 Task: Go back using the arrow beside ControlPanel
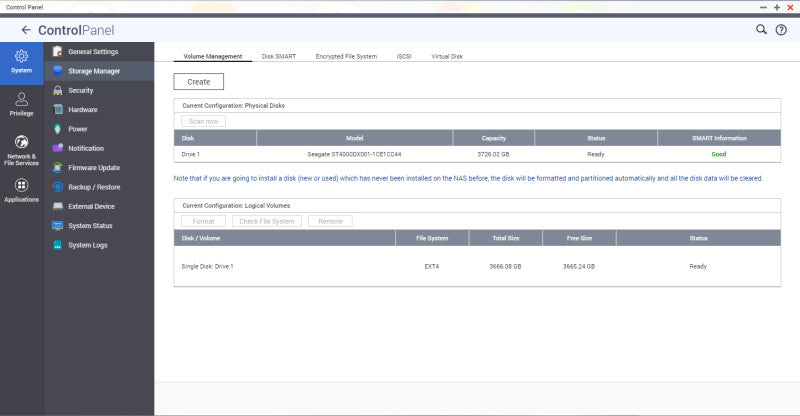click(26, 30)
